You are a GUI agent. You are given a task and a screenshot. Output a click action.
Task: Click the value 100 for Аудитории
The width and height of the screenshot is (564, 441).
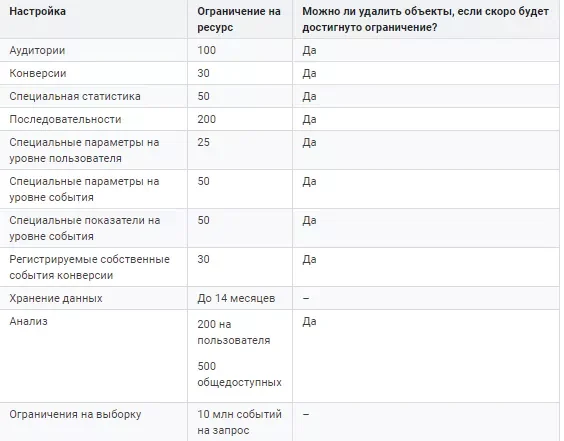tap(206, 50)
